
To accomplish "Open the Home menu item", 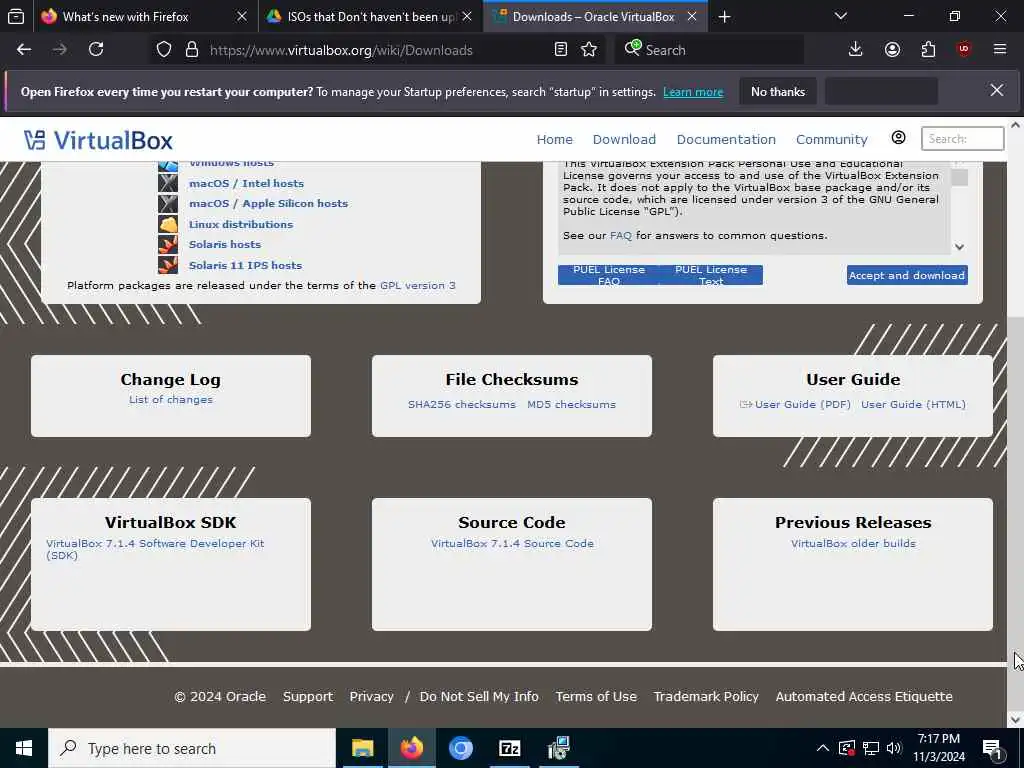I will (554, 139).
